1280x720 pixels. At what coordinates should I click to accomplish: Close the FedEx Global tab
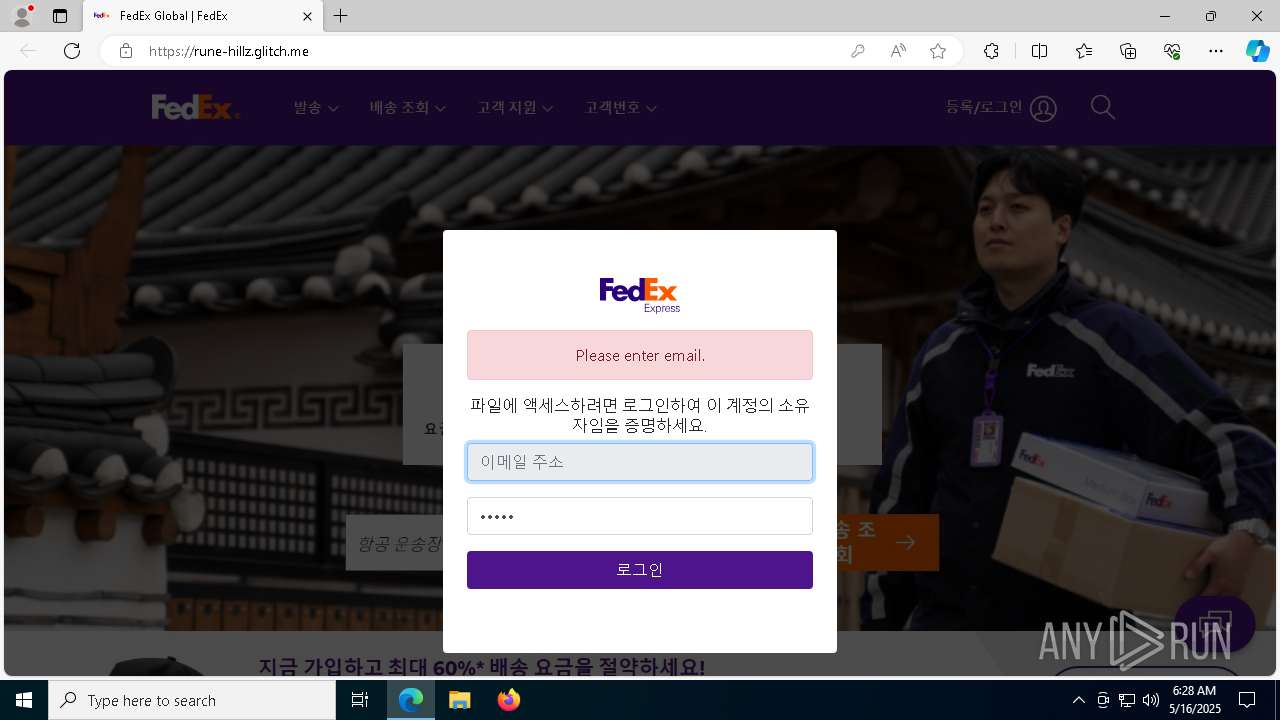click(x=308, y=16)
